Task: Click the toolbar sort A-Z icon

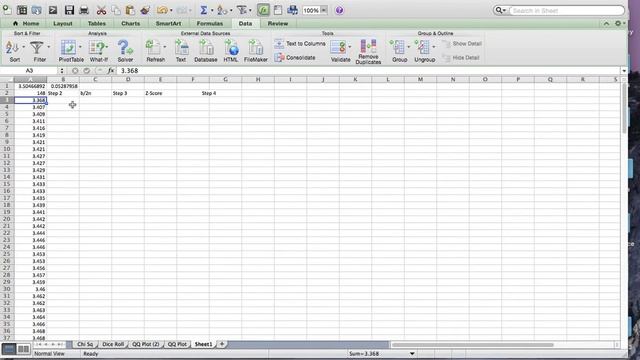Action: [222, 10]
